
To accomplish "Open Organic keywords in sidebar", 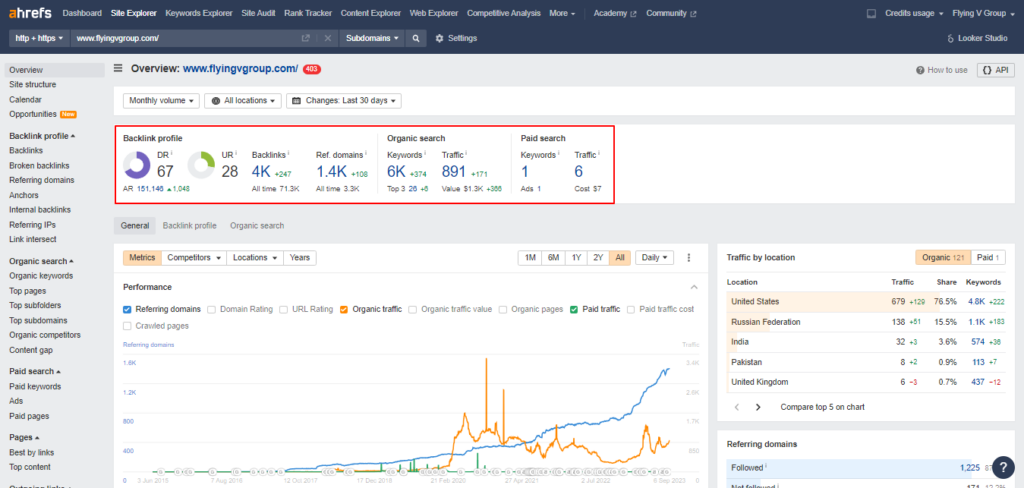I will pyautogui.click(x=41, y=276).
